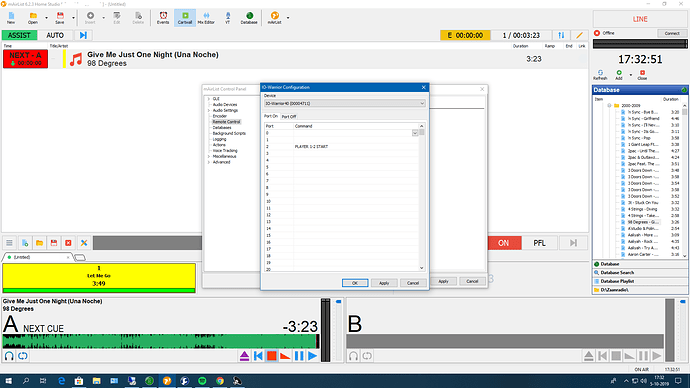Toggle the red ON button in cartwall
Image resolution: width=690 pixels, height=388 pixels.
point(504,243)
